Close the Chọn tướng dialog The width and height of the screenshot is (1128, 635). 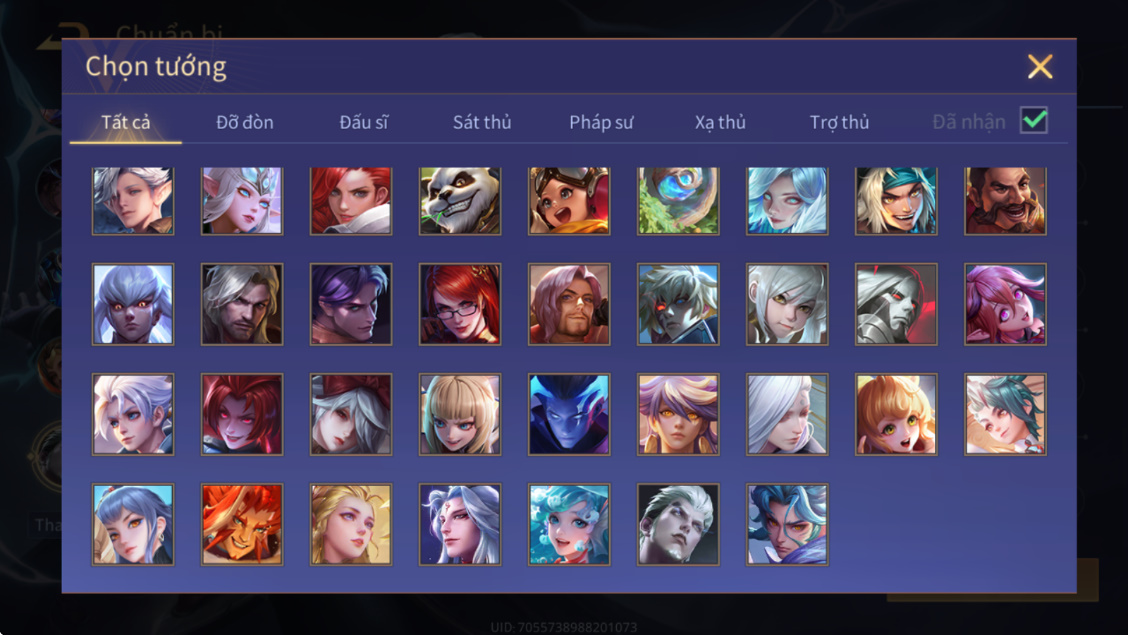[1040, 67]
